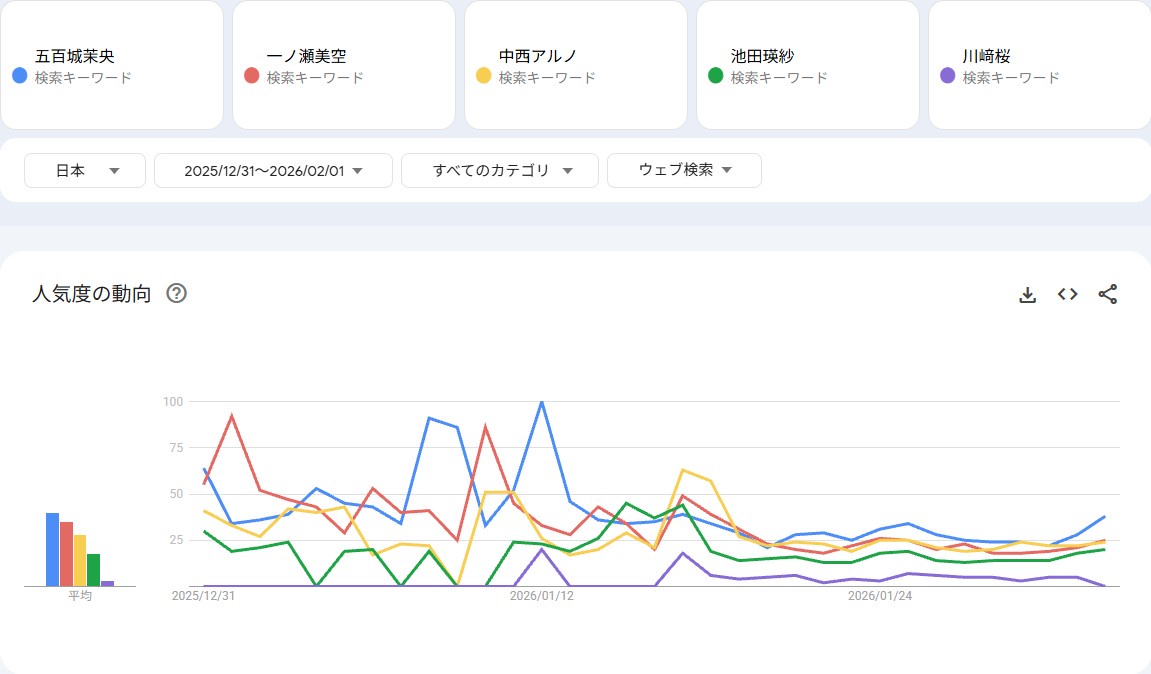Screen dimensions: 1151x674
Task: Share the popularity trend chart
Action: pos(1107,294)
